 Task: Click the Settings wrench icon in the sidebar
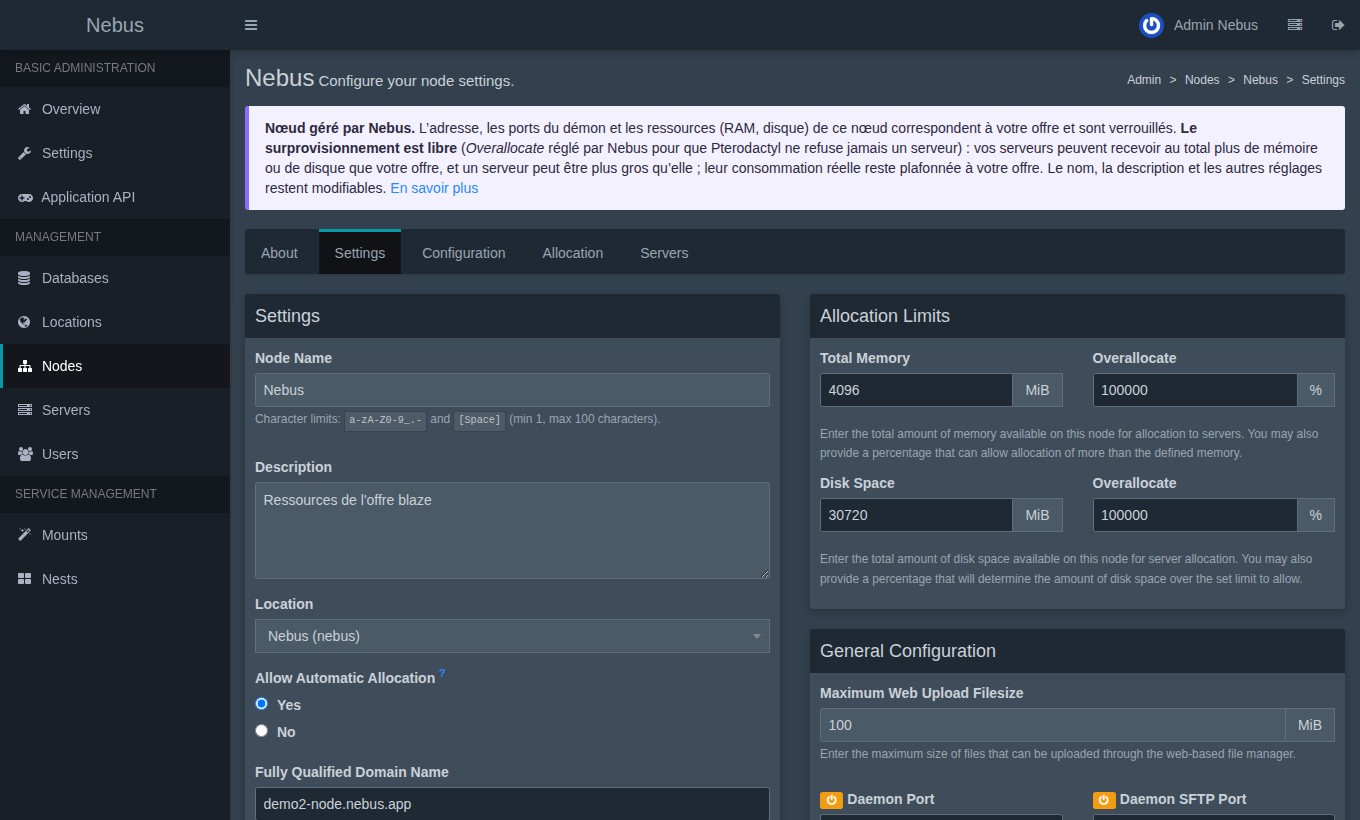tap(25, 153)
